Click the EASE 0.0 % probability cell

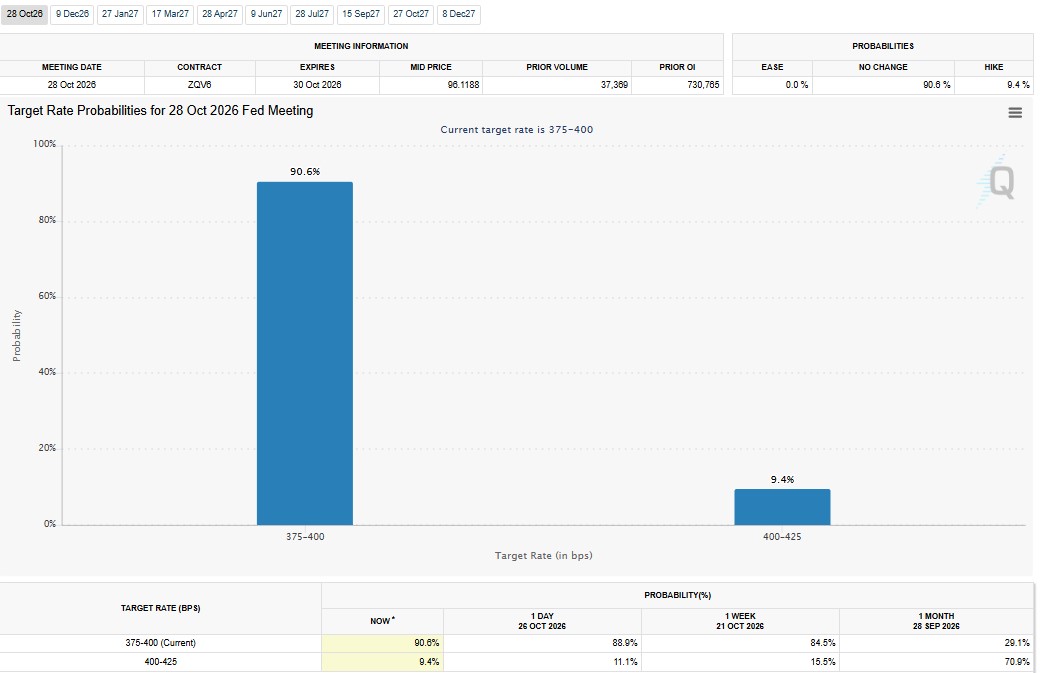772,85
